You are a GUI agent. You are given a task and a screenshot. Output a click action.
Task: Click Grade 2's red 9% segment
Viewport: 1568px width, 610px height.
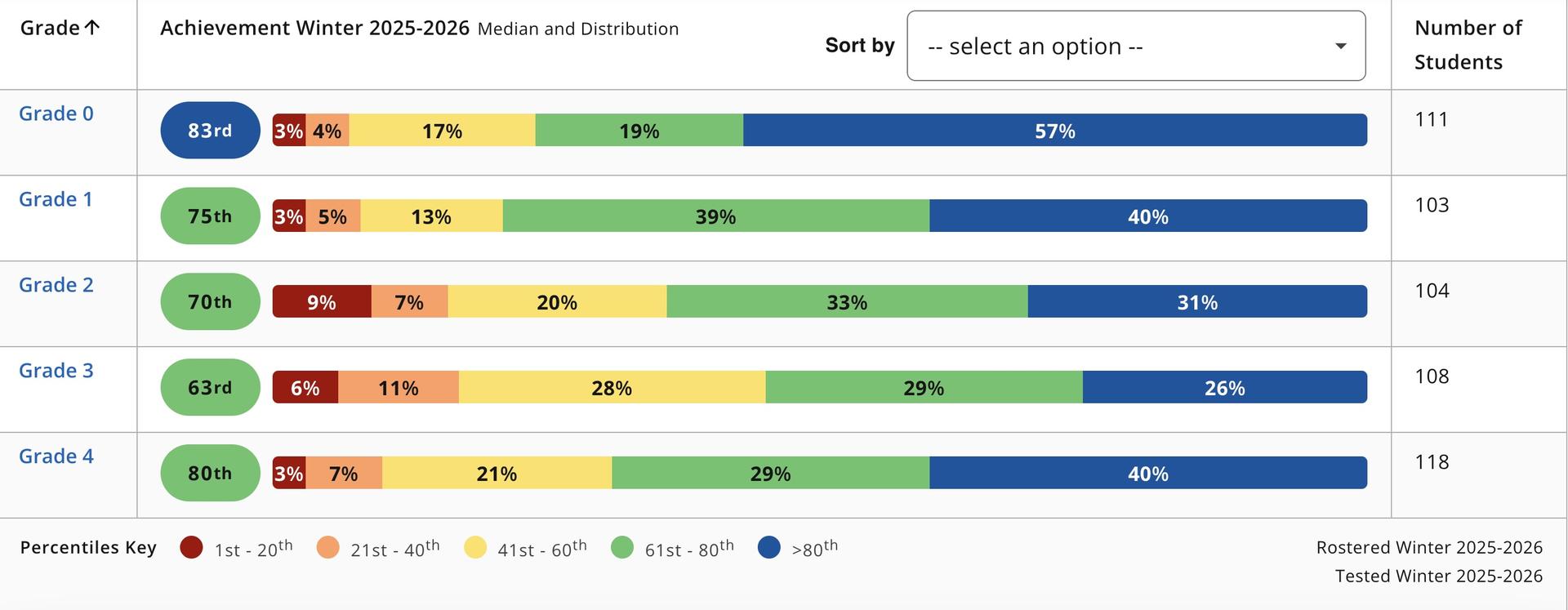322,302
